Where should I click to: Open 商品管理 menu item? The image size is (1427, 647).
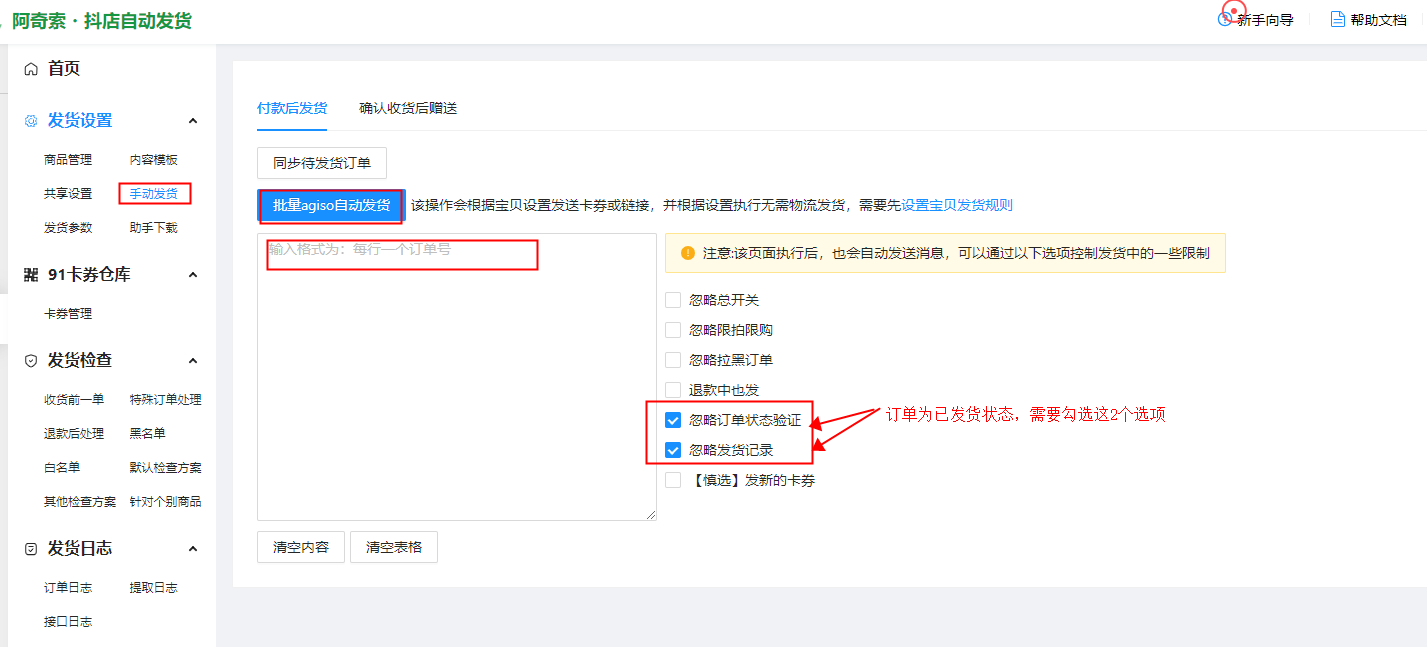[x=68, y=160]
